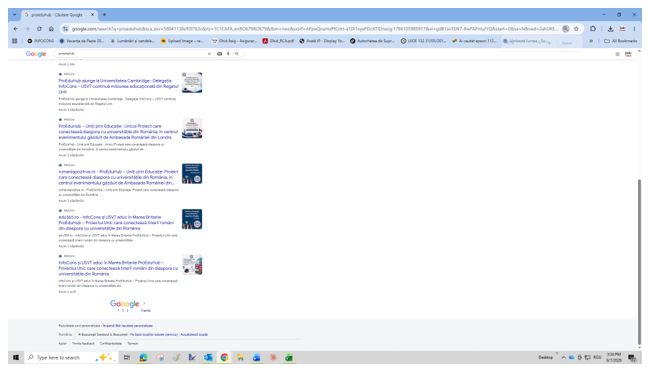This screenshot has width=648, height=372.
Task: Open the Excel icon on the taskbar
Action: 289,358
